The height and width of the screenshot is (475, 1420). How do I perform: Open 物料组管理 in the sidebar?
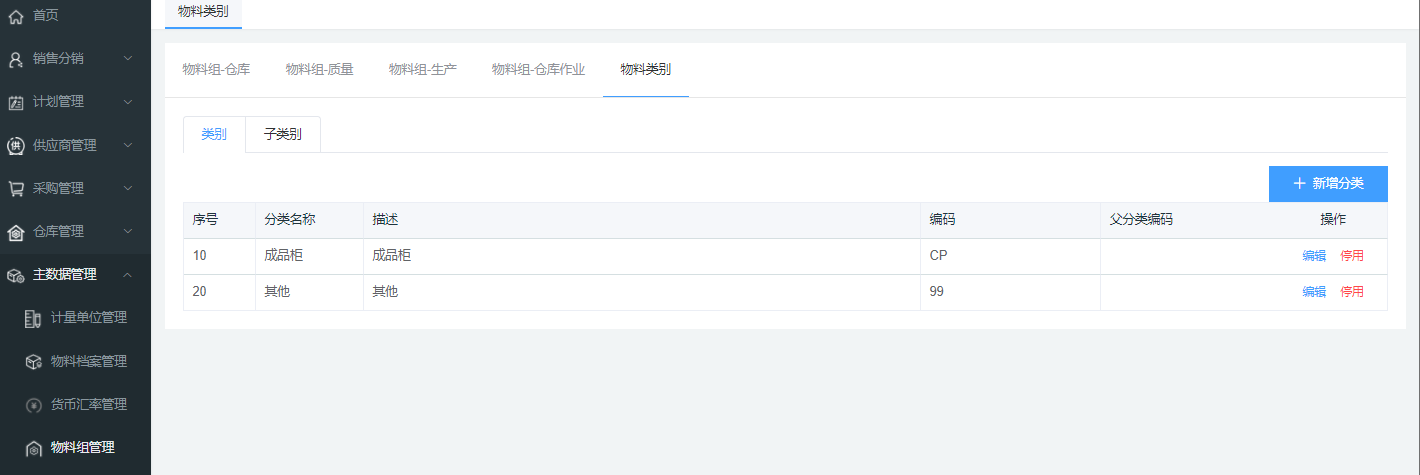tap(82, 448)
